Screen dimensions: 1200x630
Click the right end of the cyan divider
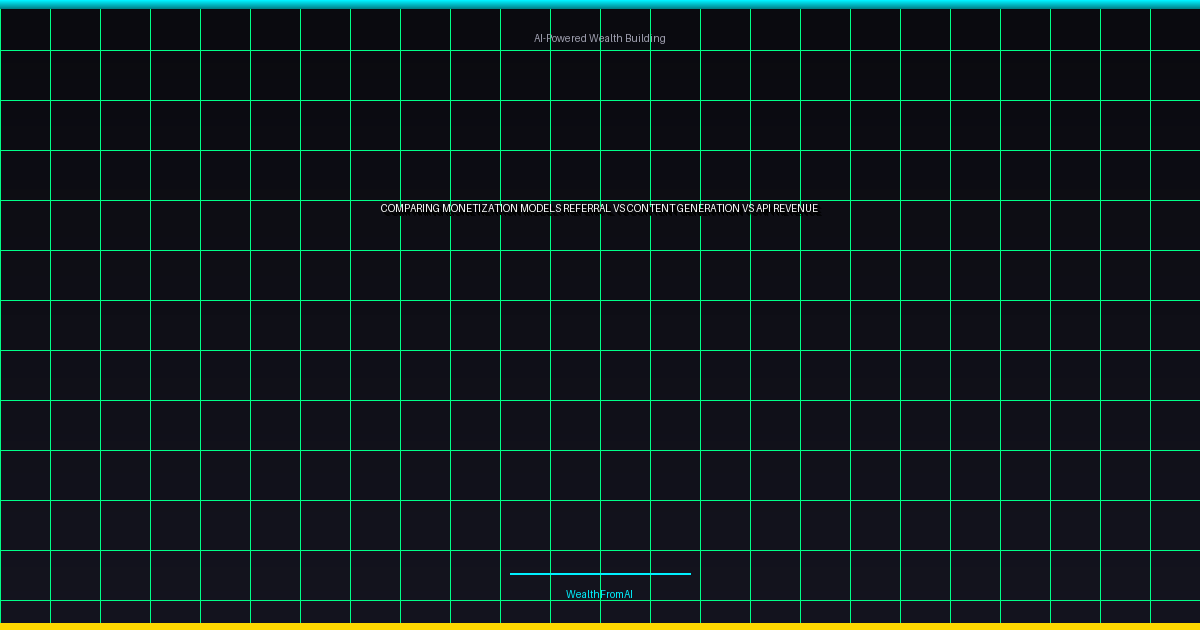click(x=688, y=574)
